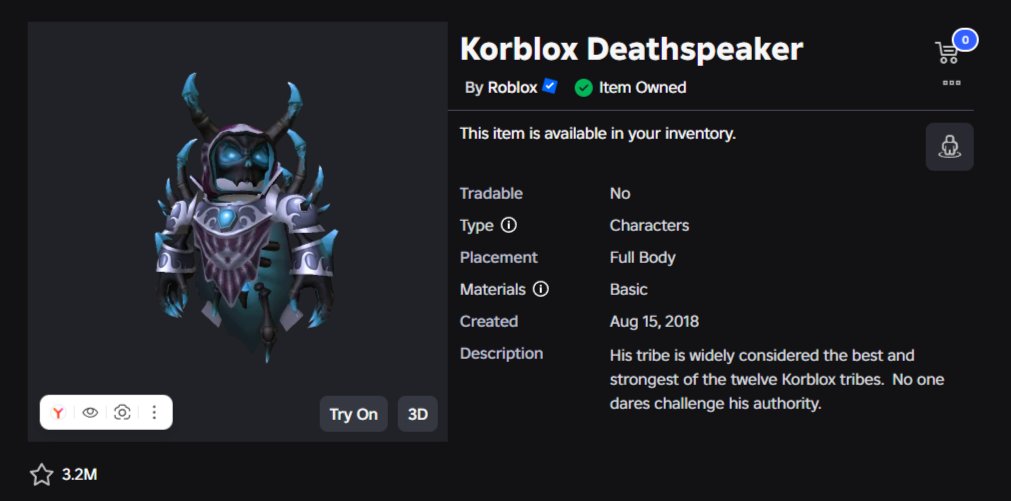The image size is (1011, 501).
Task: Click the blue verified badge by Roblox
Action: pyautogui.click(x=550, y=86)
